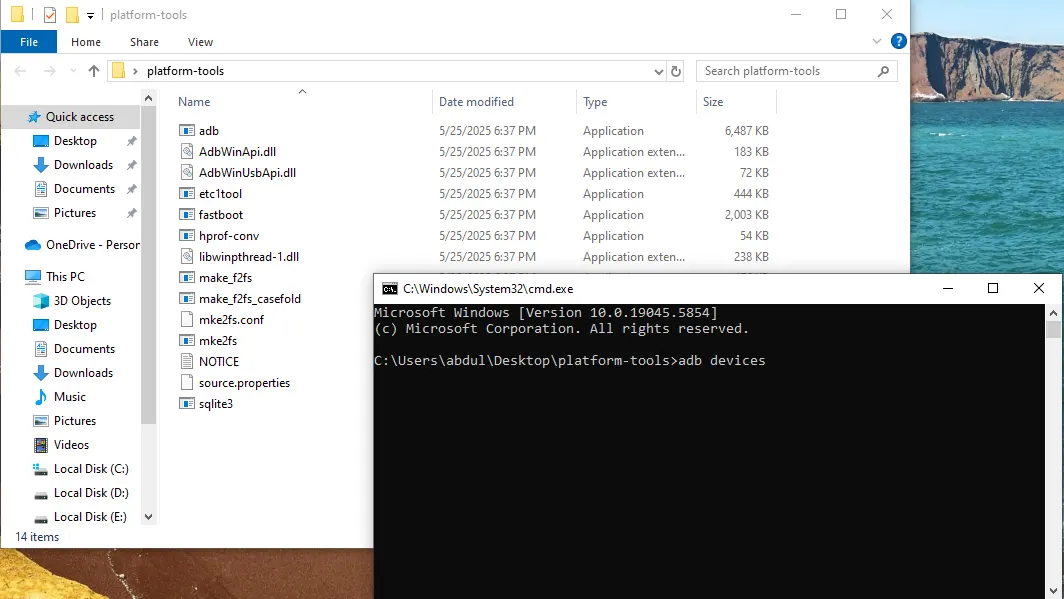
Task: Click the Search platform-tools field
Action: click(790, 71)
